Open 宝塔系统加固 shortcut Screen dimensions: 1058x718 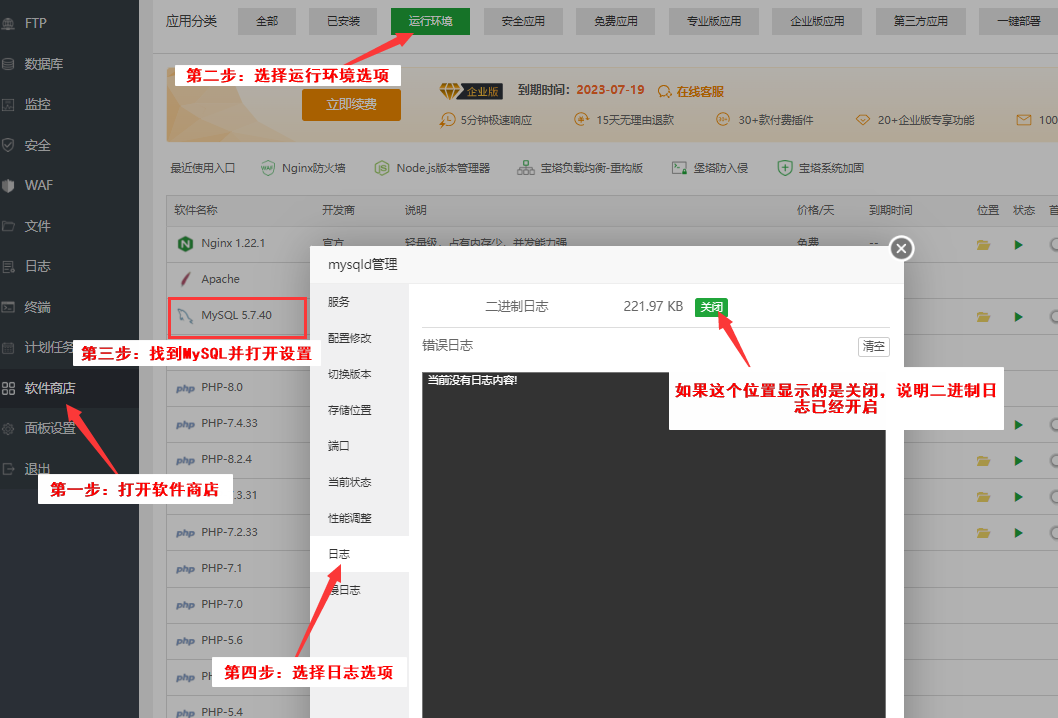(x=820, y=168)
